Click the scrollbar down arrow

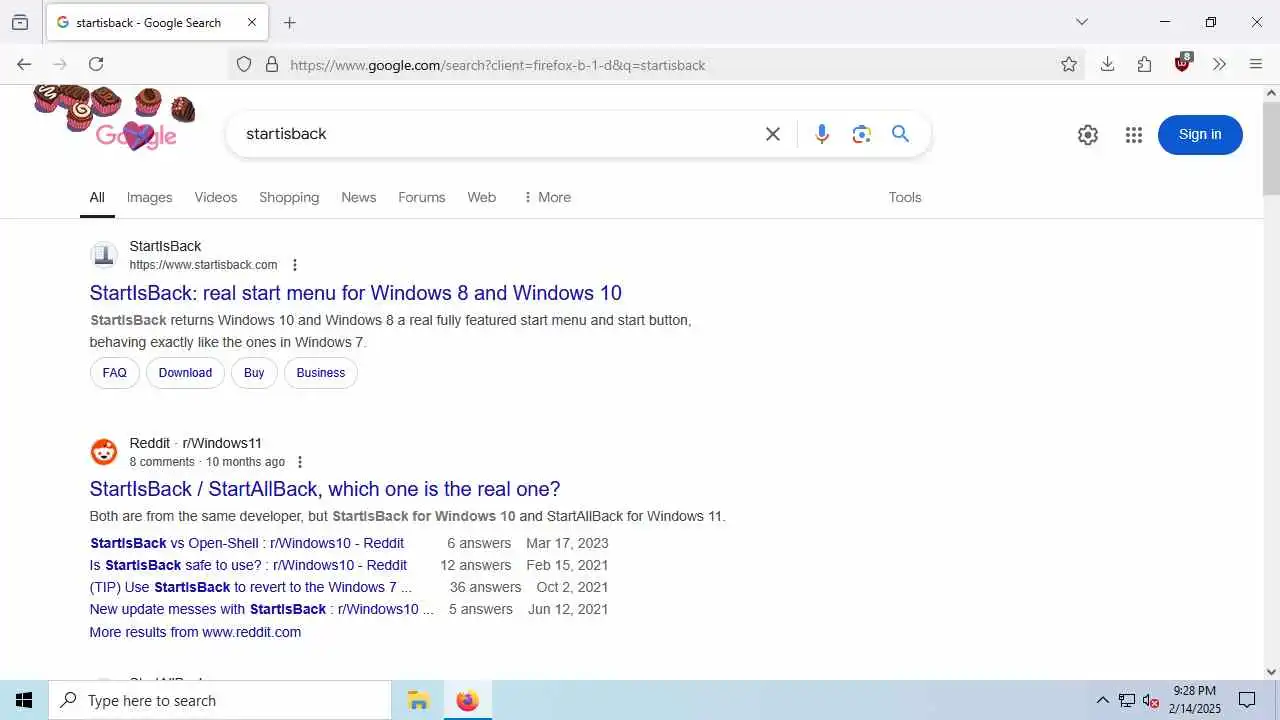pos(1271,672)
